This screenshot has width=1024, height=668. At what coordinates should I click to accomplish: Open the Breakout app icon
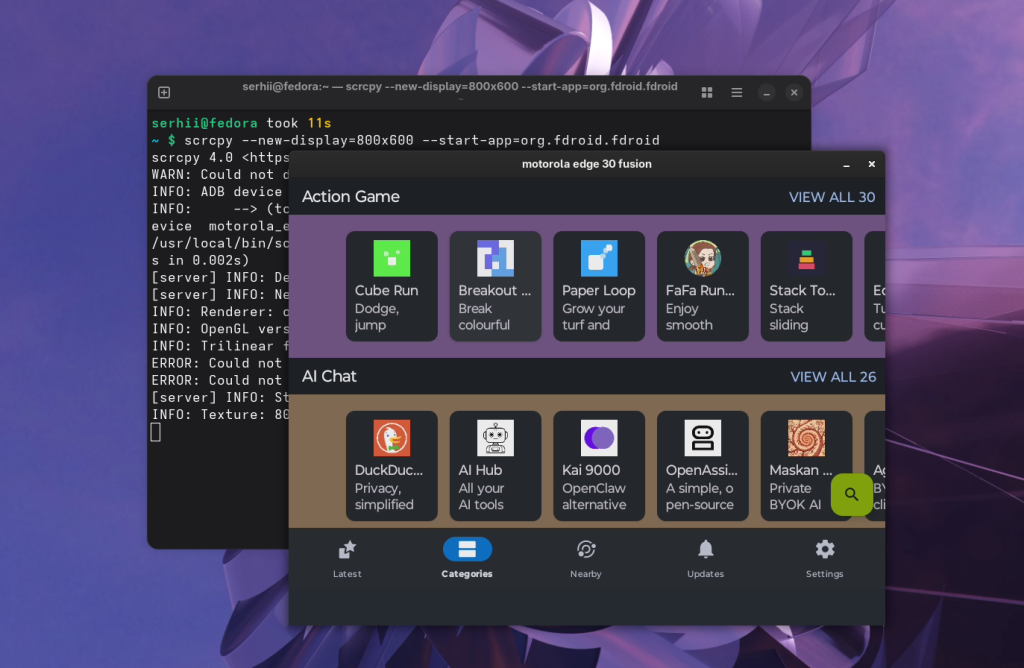coord(495,258)
